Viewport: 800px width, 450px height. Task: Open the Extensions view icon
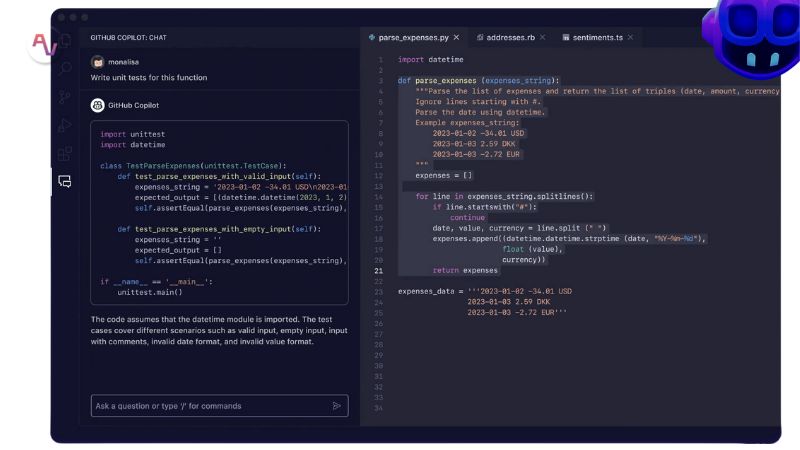65,153
